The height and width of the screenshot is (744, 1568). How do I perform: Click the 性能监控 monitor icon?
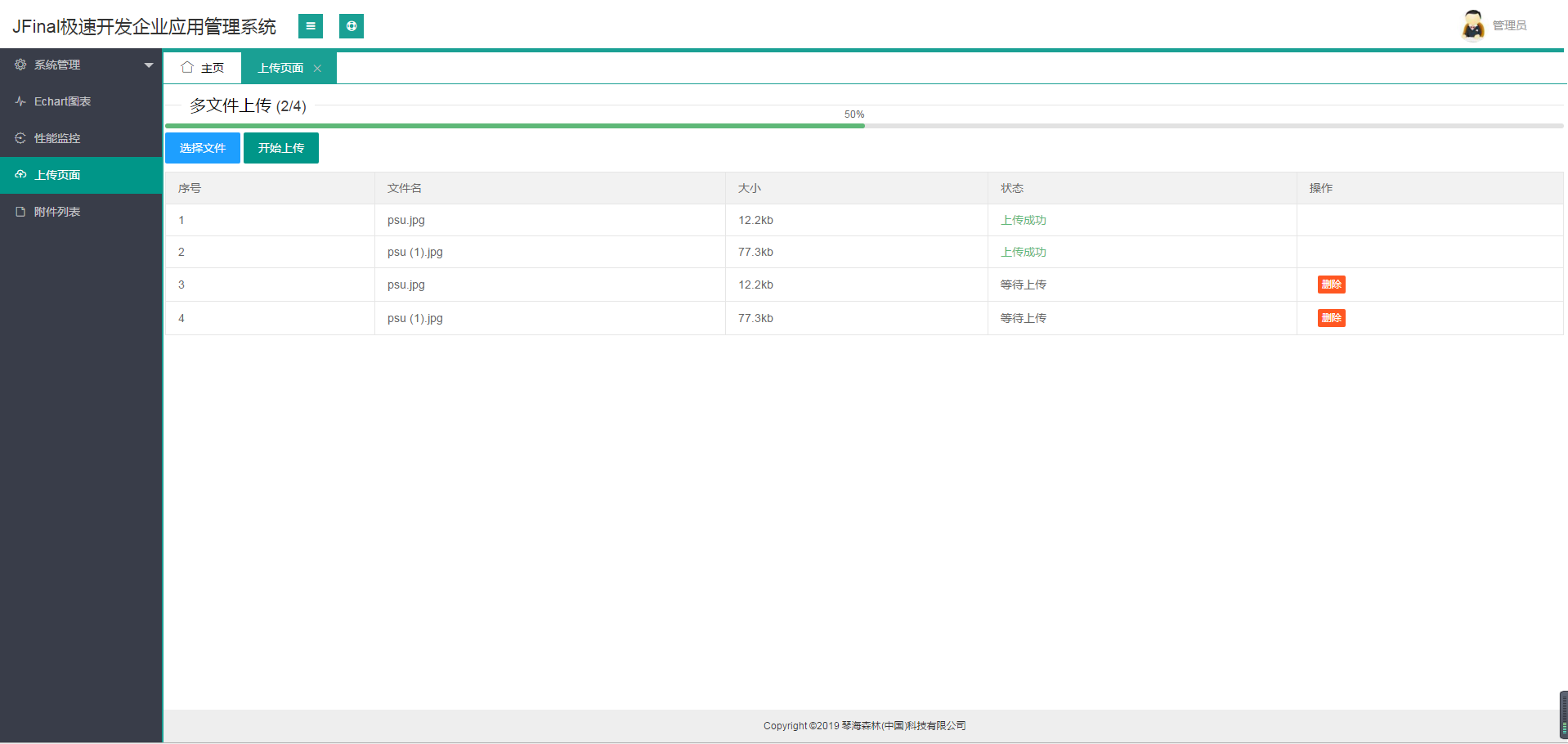coord(20,138)
